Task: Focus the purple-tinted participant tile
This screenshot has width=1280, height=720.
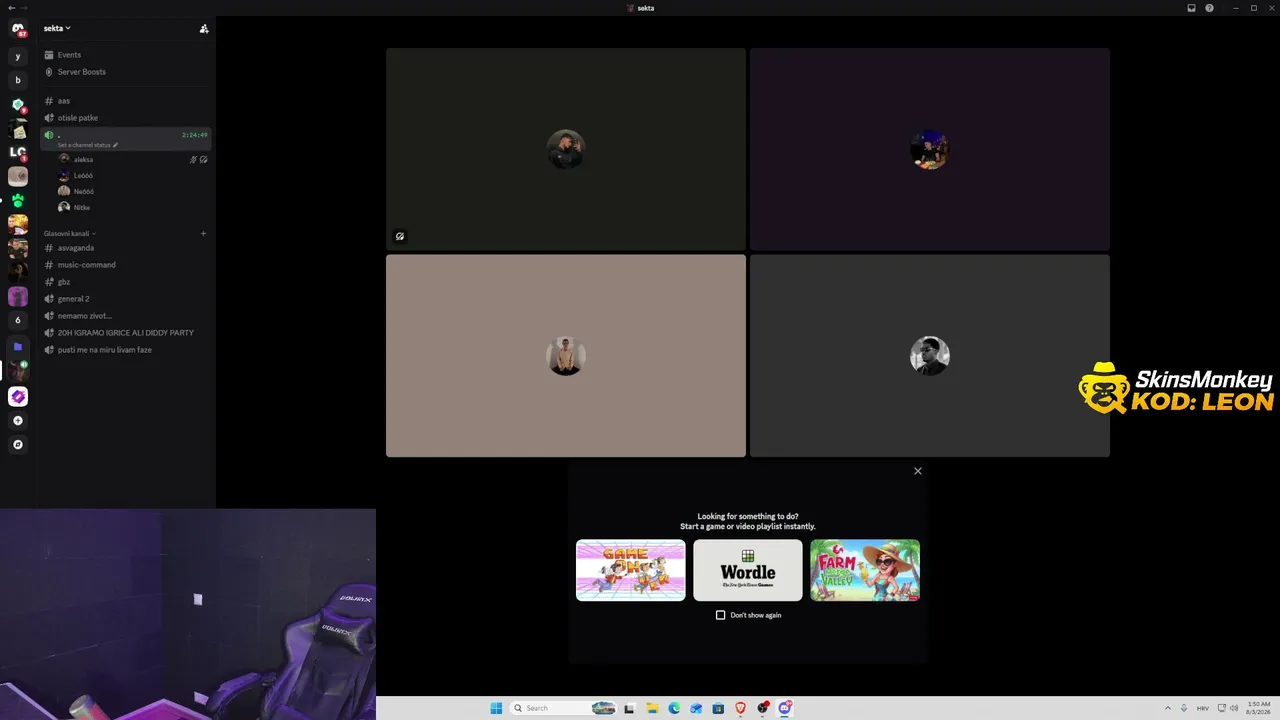Action: coord(930,149)
